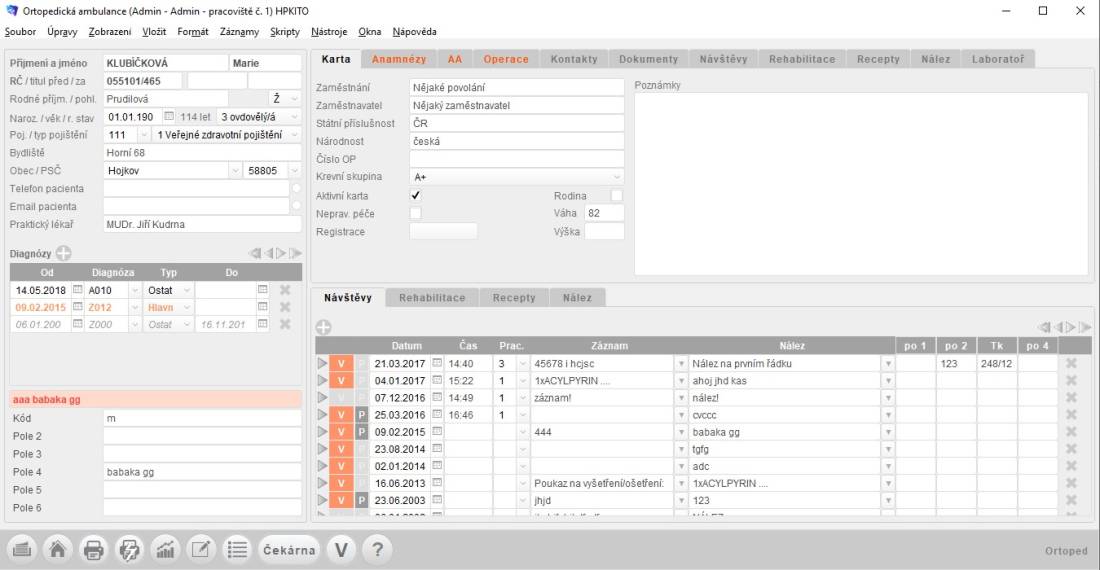
Task: Click the Čekárna button
Action: coord(290,549)
